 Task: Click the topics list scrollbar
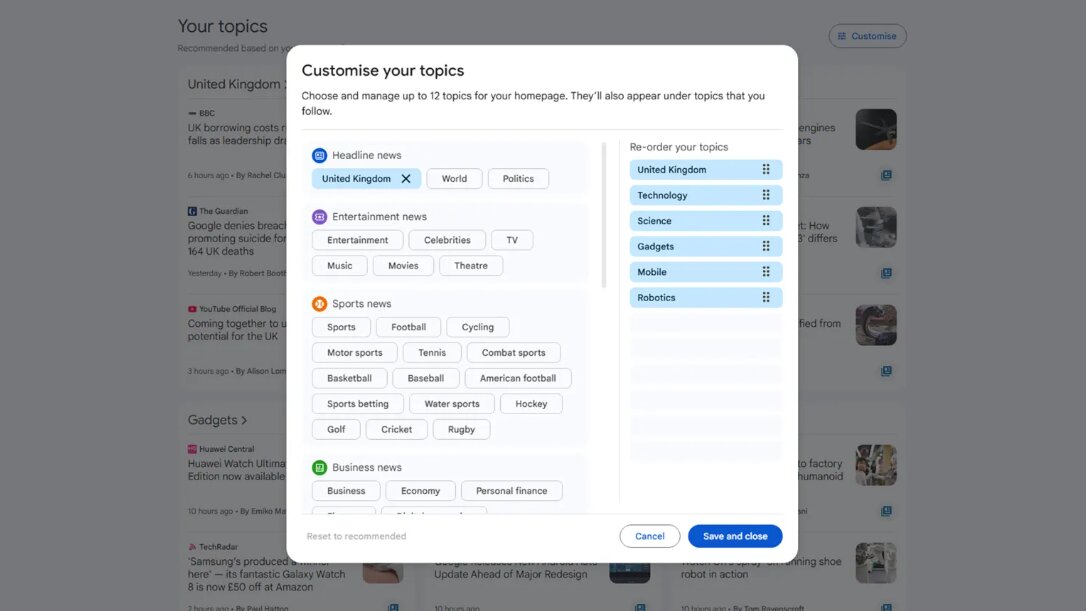pos(604,215)
